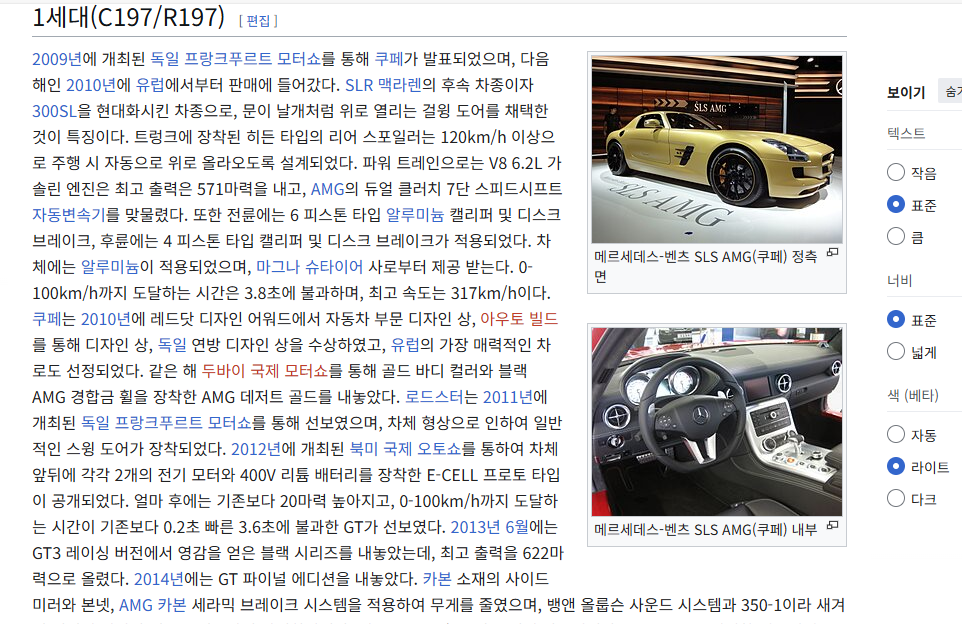Click caption 메르세데스-벤츠 SLS AMG(쿠페) 정측면

[x=705, y=266]
